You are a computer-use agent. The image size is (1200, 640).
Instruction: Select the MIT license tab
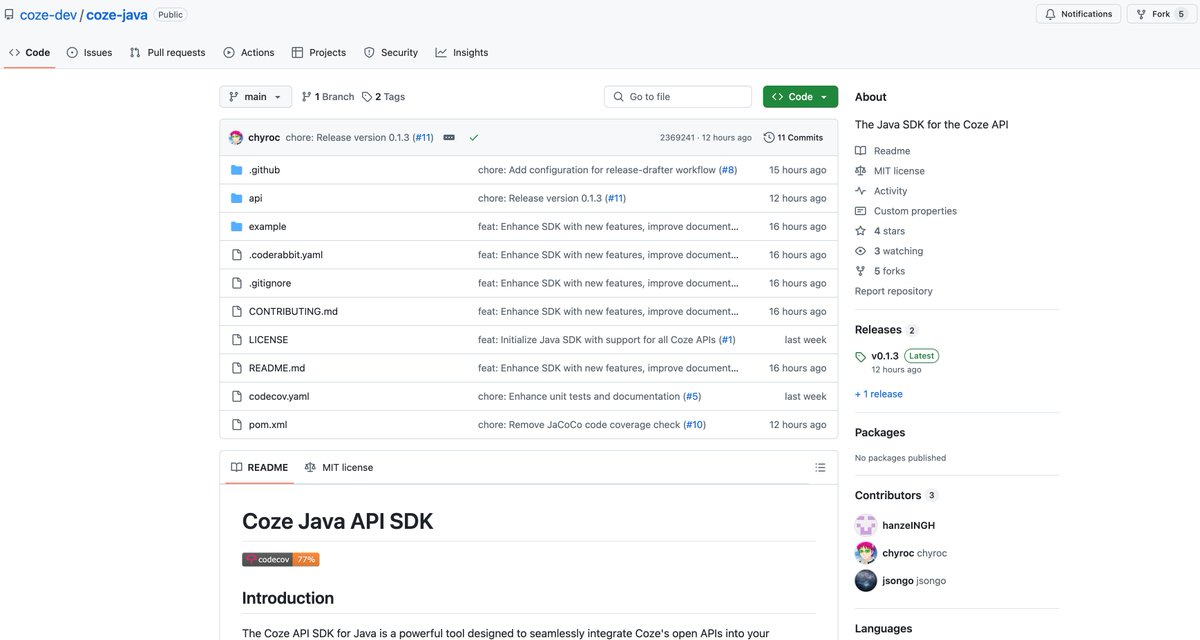[339, 467]
